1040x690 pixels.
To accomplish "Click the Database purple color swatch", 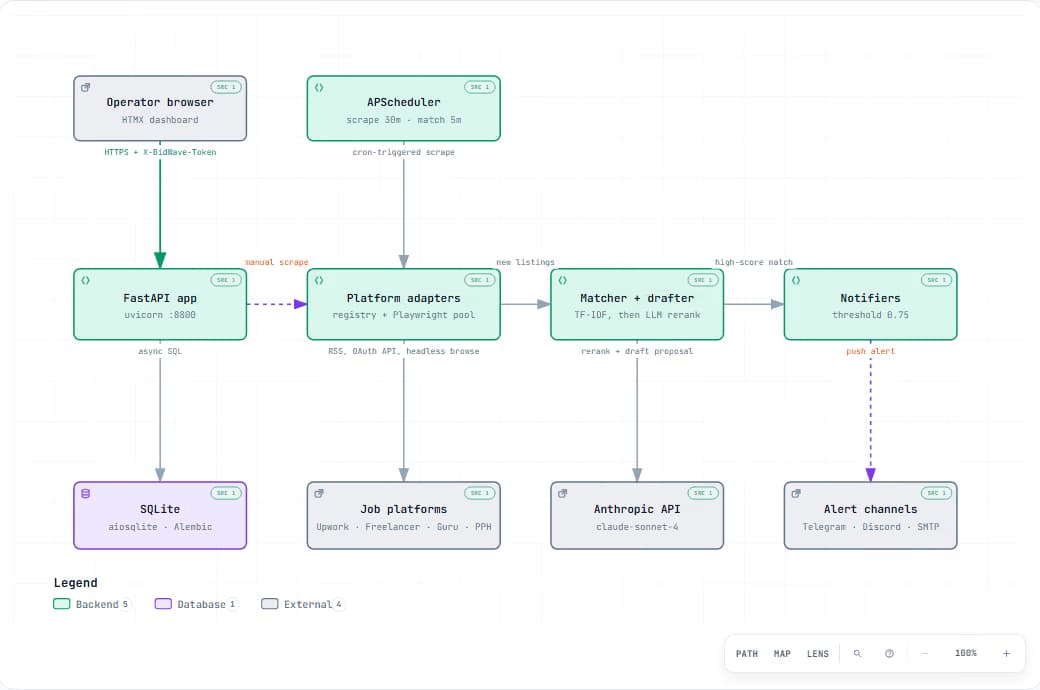I will tap(163, 604).
